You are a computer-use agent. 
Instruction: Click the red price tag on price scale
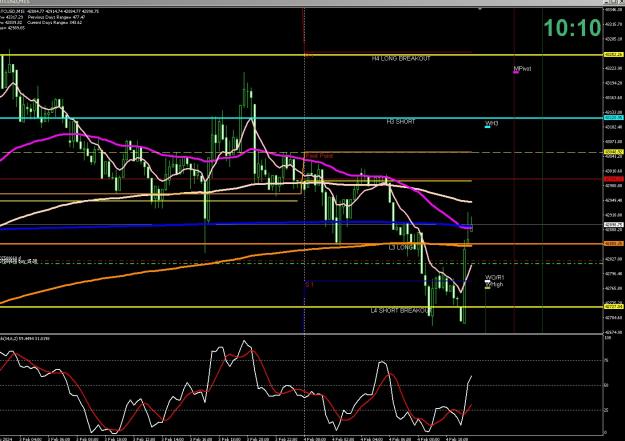pyautogui.click(x=614, y=179)
